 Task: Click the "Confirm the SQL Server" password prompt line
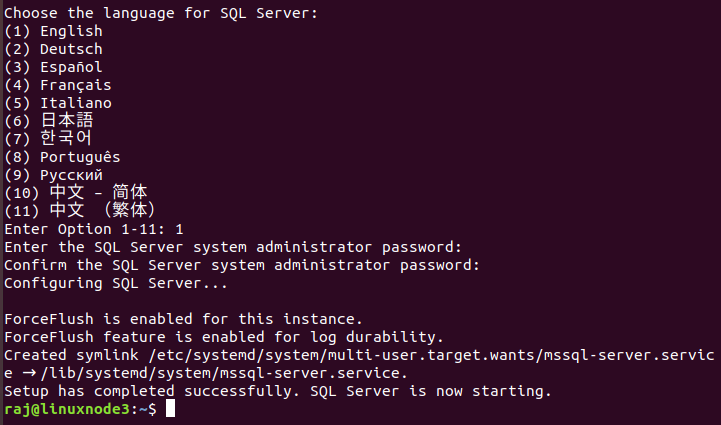coord(242,265)
